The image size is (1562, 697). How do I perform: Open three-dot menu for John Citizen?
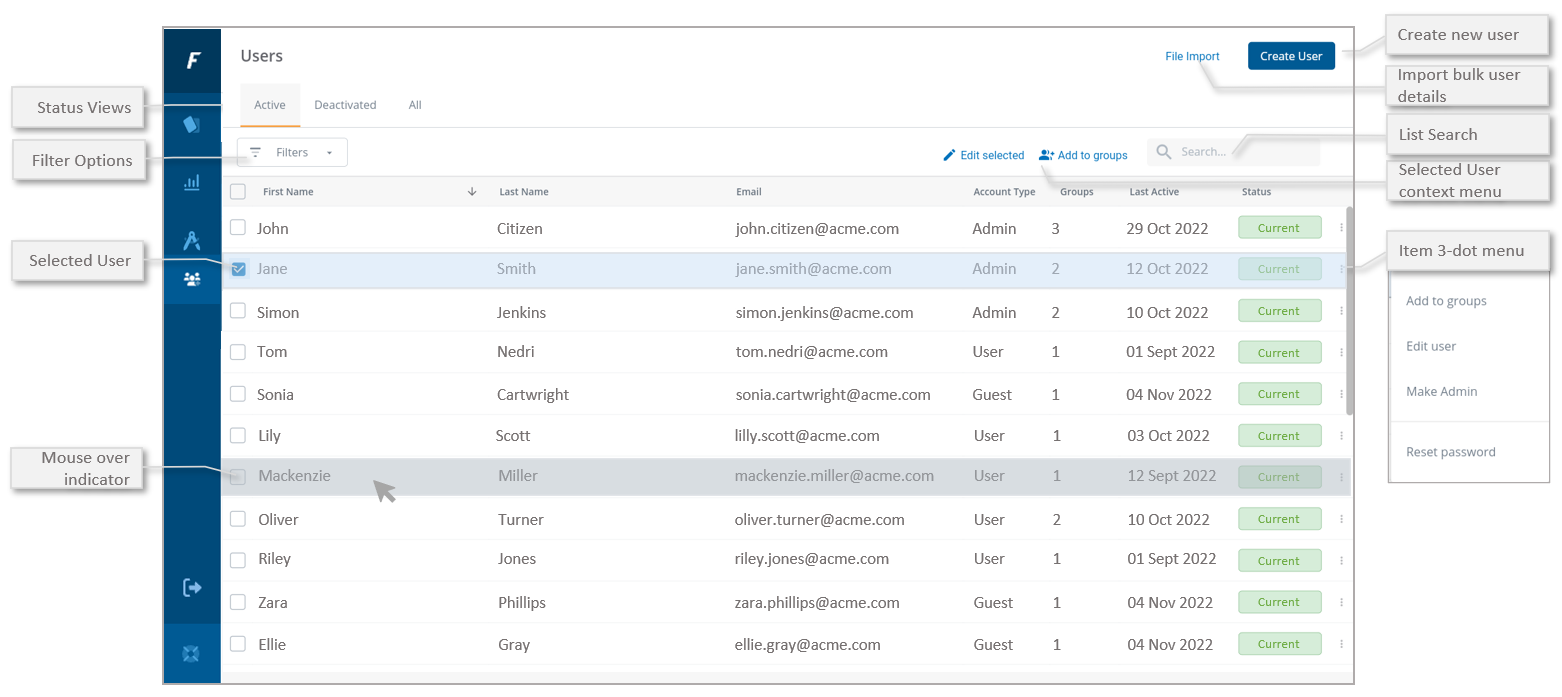tap(1341, 228)
